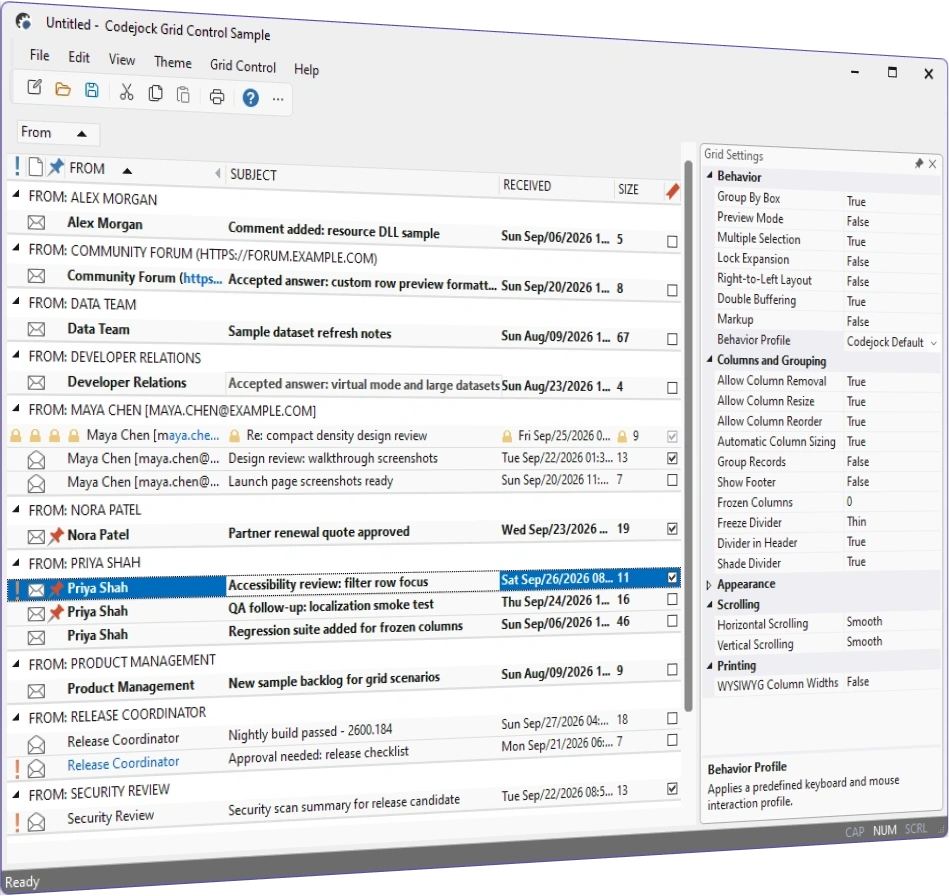Click the red pin beside Nora Patel
Viewport: 949px width, 896px height.
click(x=56, y=535)
